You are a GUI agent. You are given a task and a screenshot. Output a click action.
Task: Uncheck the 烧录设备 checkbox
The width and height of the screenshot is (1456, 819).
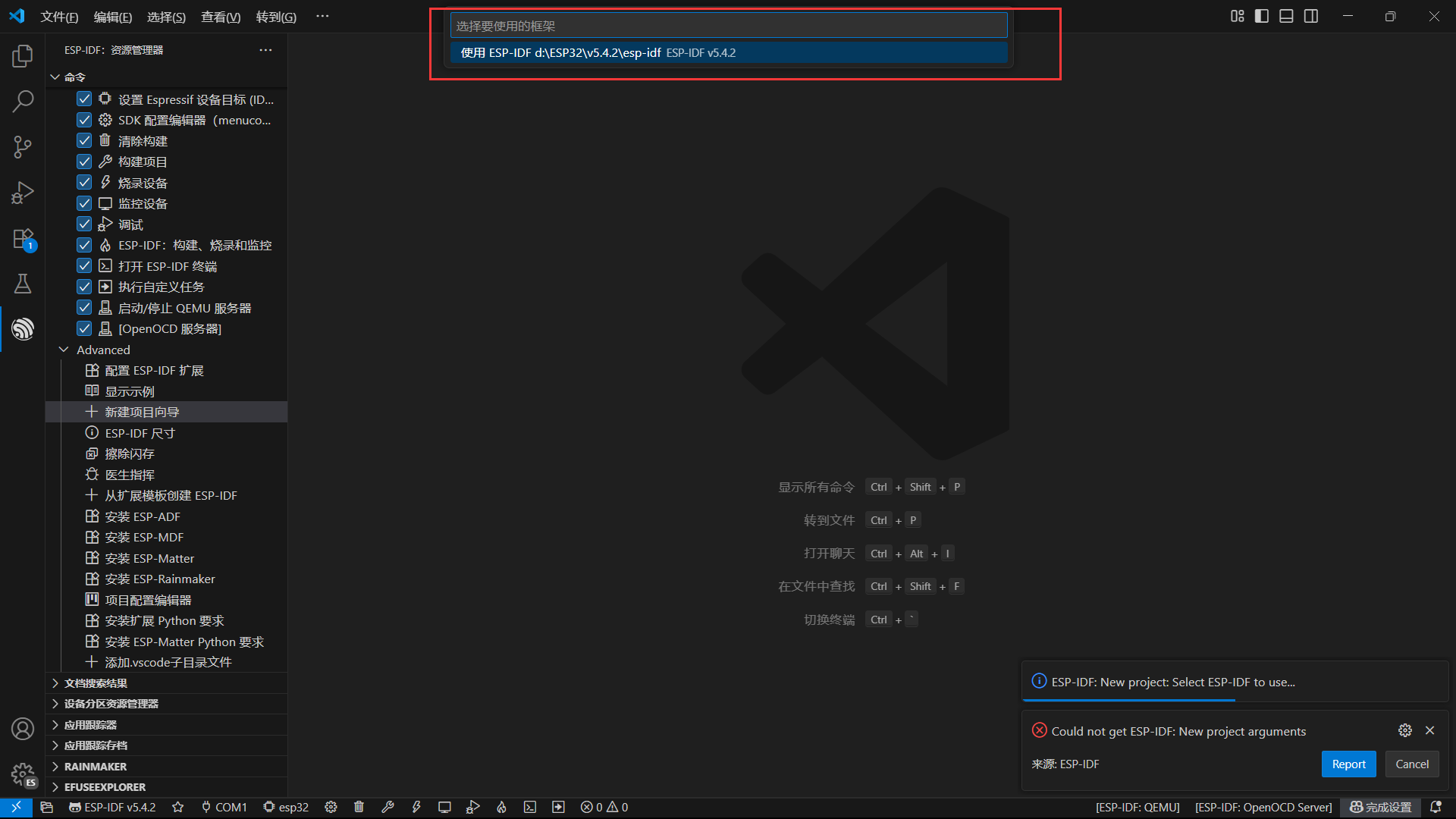click(x=84, y=183)
